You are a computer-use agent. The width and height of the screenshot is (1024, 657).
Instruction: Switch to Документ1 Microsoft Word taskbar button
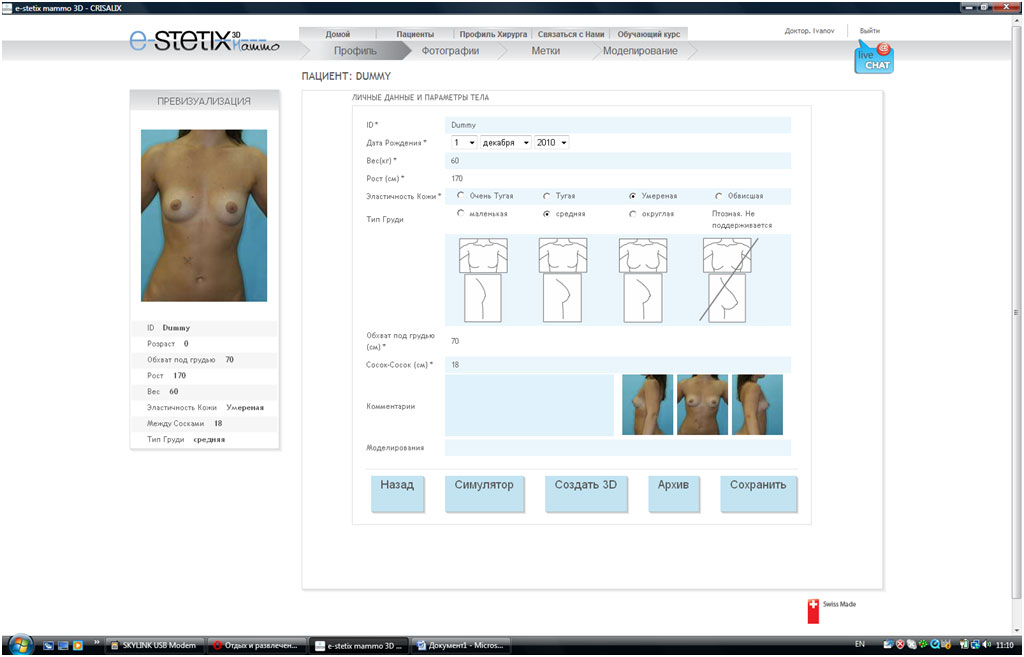coord(460,645)
